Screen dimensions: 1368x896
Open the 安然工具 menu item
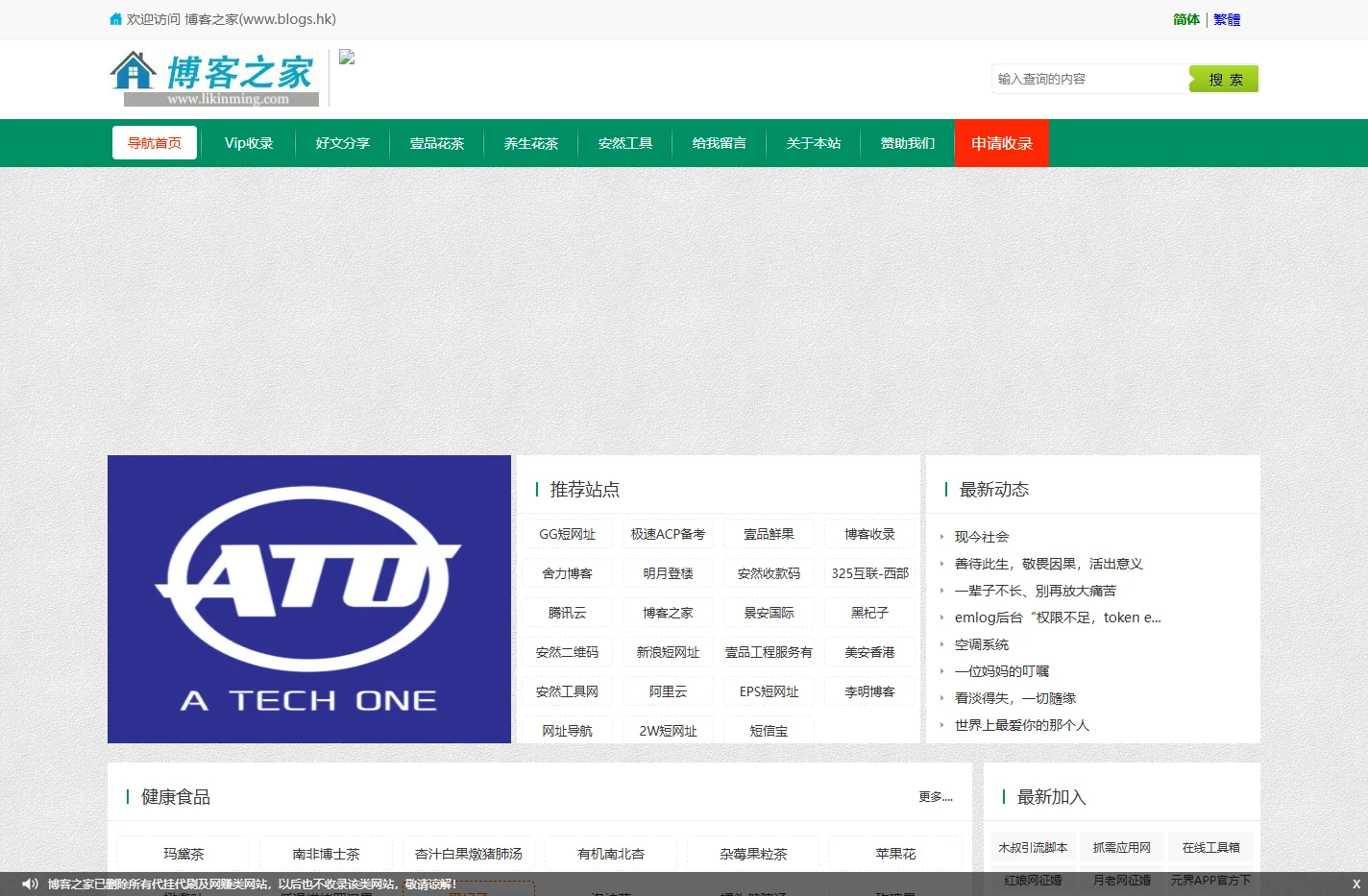point(625,143)
